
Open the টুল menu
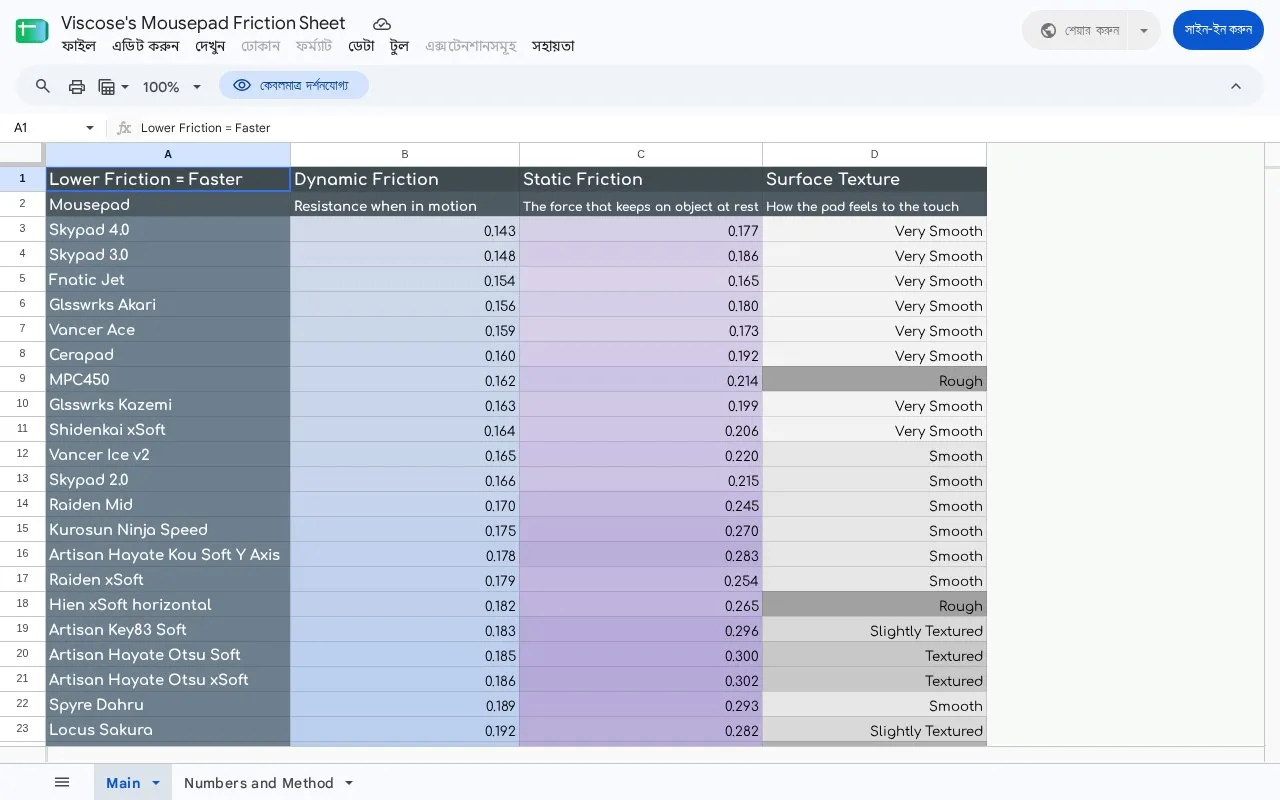tap(400, 46)
